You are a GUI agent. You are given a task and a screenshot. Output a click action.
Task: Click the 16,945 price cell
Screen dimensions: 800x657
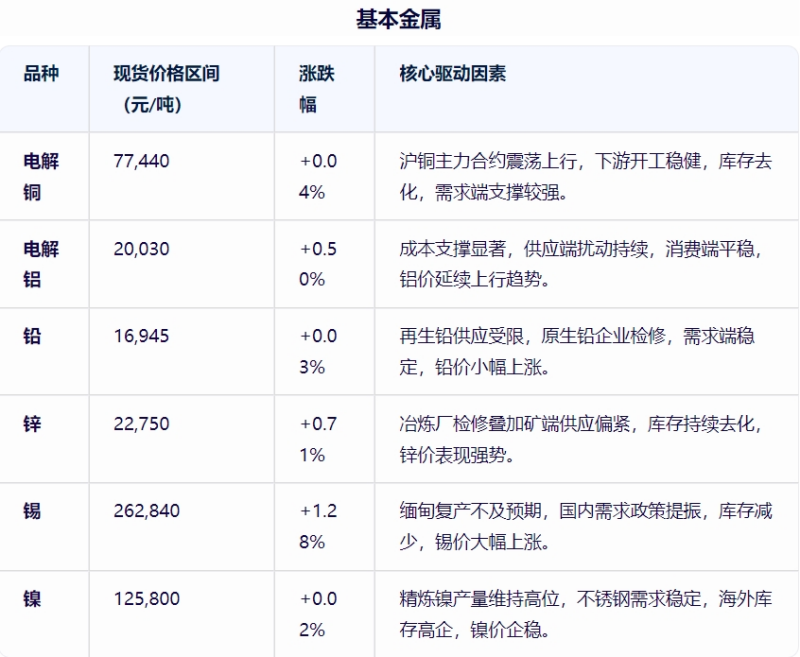click(x=142, y=337)
